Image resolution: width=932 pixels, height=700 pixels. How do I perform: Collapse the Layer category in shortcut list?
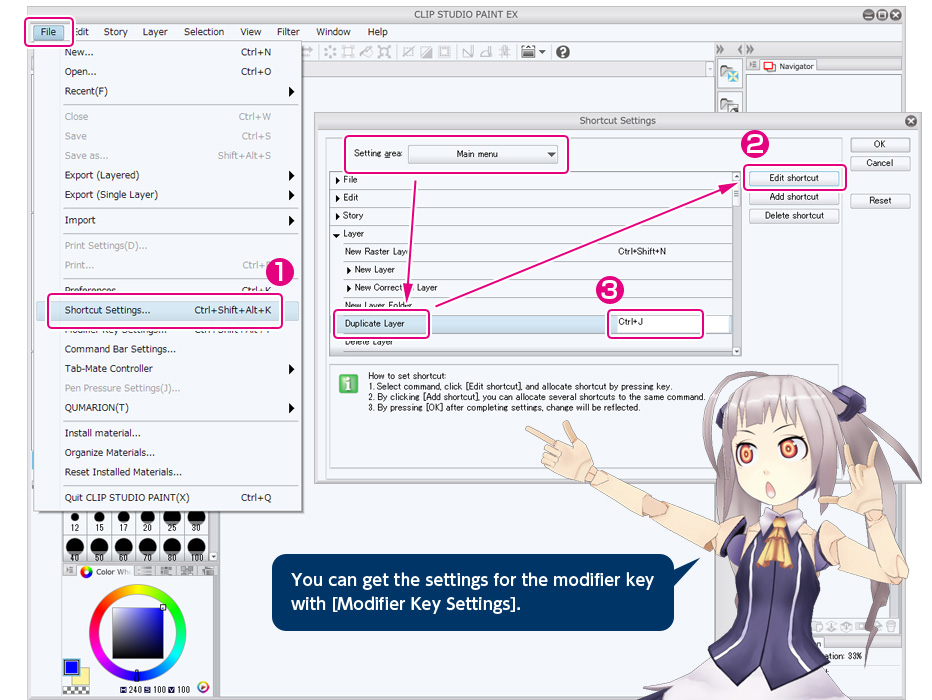tap(338, 234)
